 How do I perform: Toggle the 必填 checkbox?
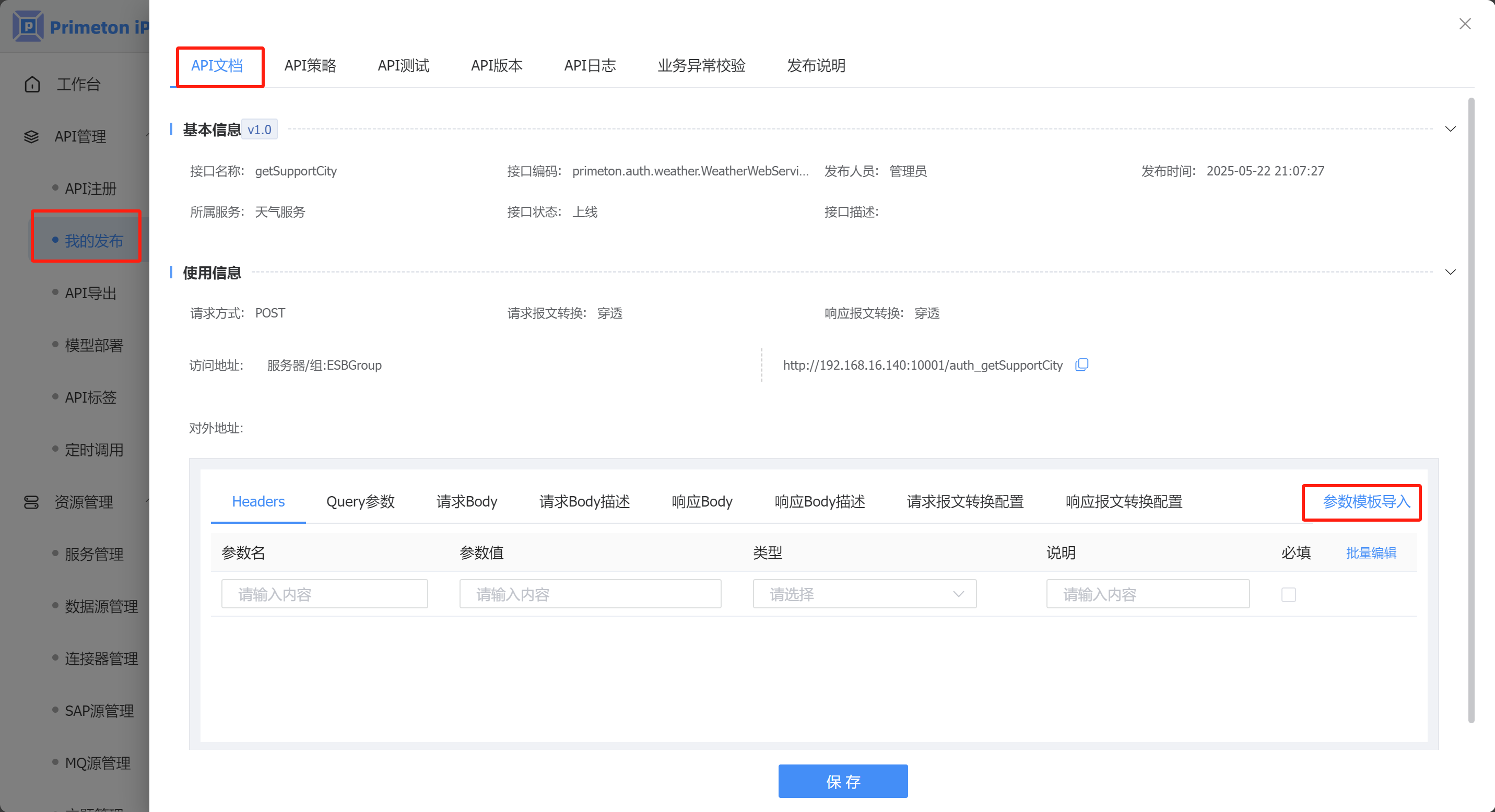pos(1288,594)
